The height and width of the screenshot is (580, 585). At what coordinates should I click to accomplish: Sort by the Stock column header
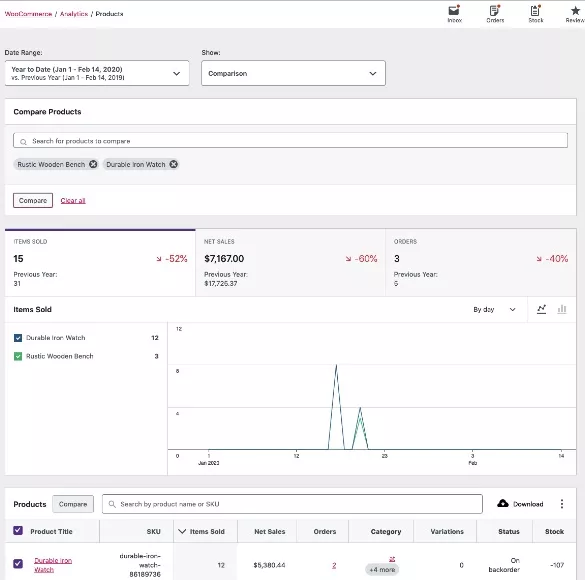(x=554, y=531)
